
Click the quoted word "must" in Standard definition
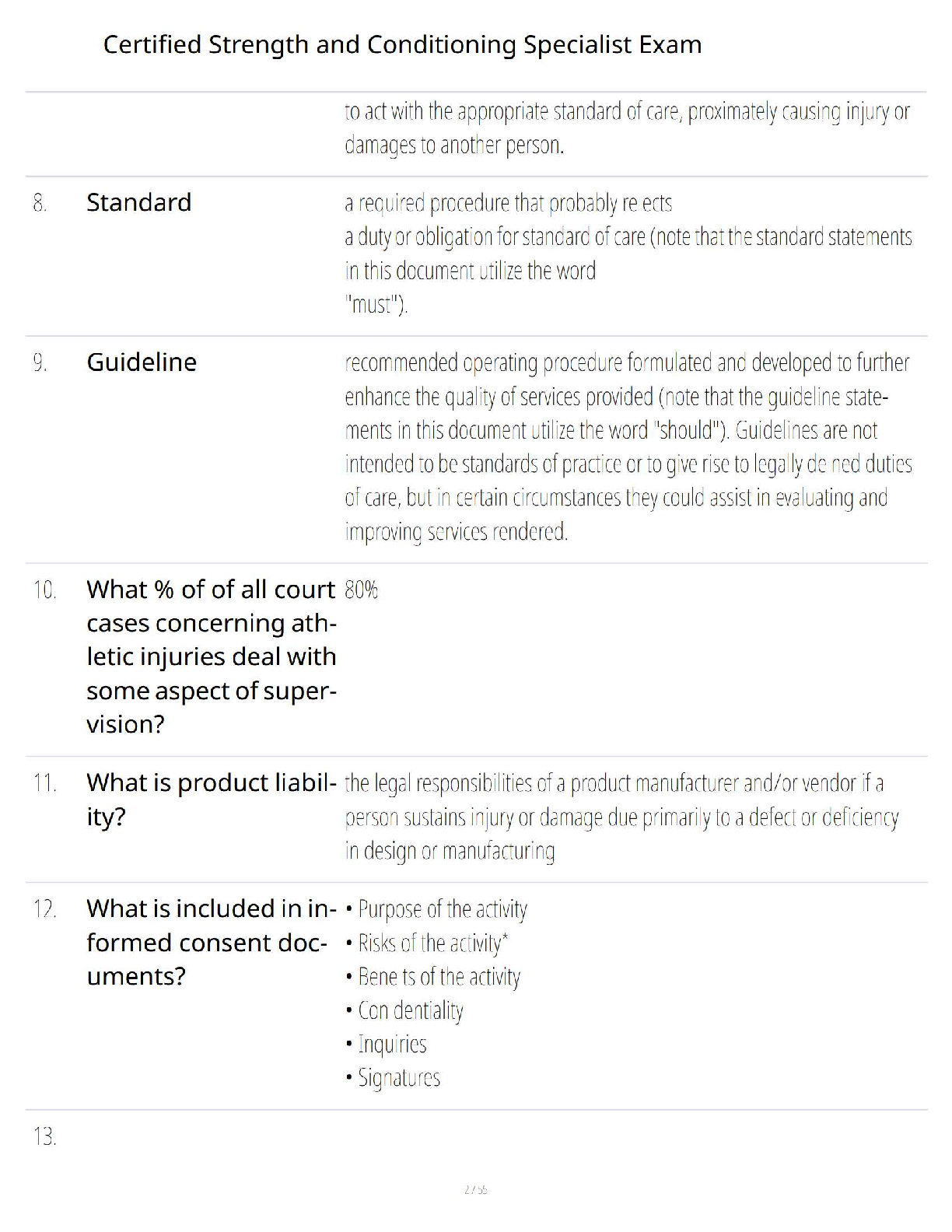point(376,304)
